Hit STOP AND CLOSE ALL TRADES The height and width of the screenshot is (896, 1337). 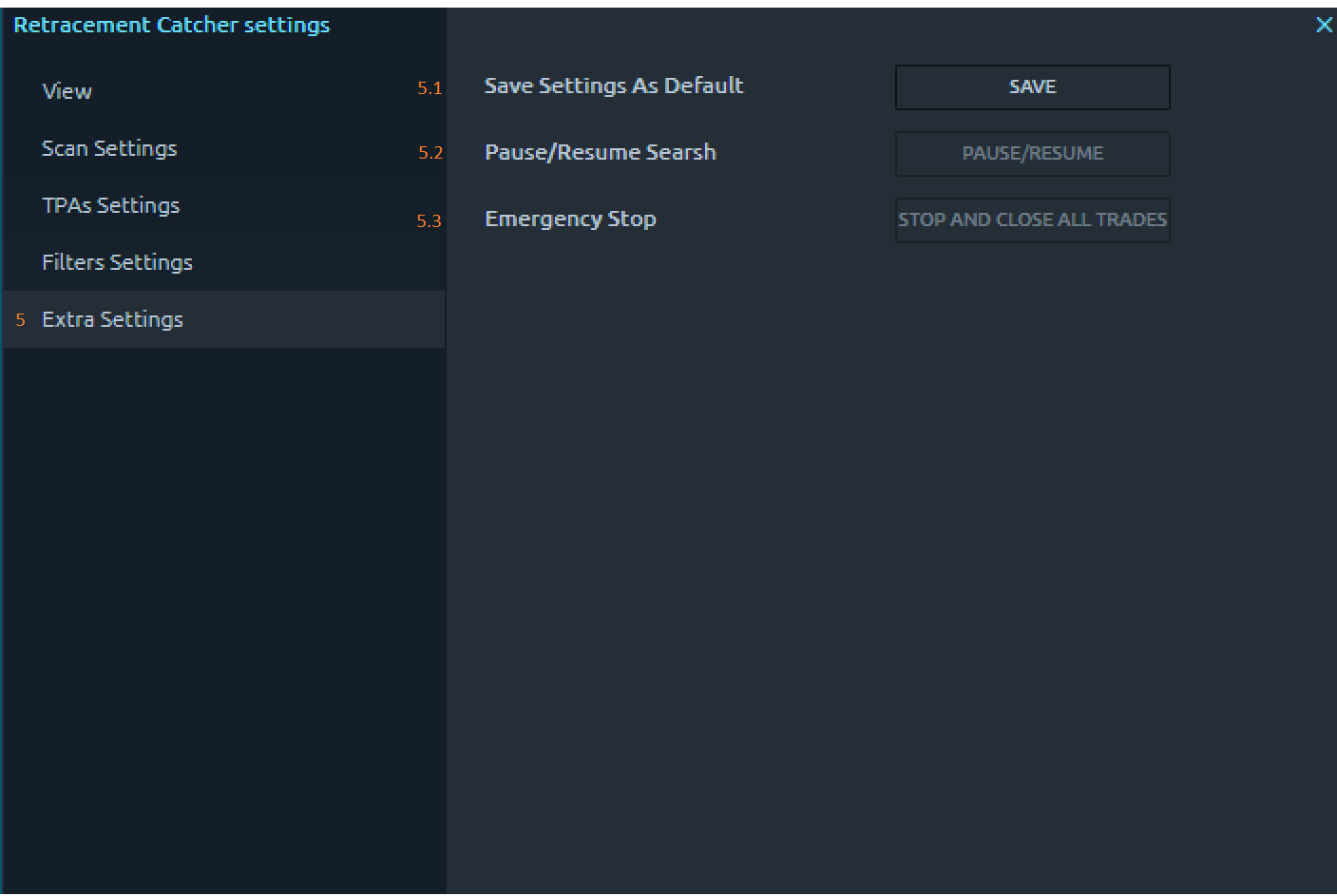point(1032,220)
